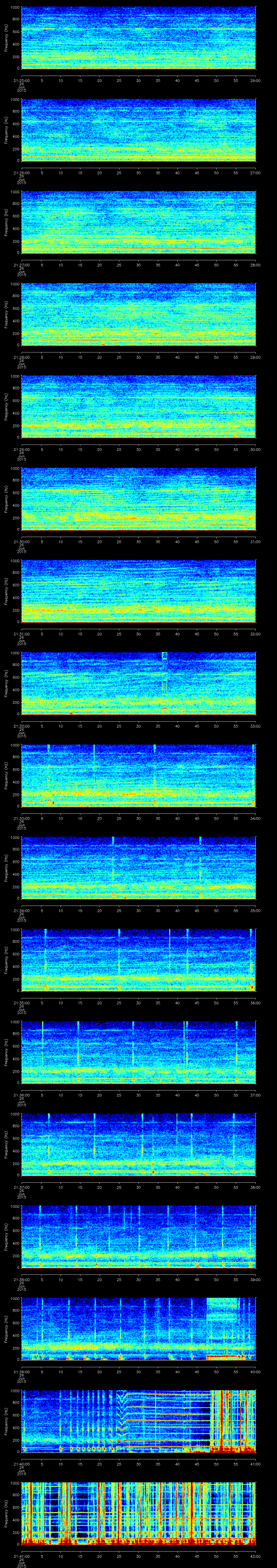Viewport: 277px width, 1568px height.
Task: Select the spectrogram panel starting at 21:26:00
Action: click(x=139, y=130)
